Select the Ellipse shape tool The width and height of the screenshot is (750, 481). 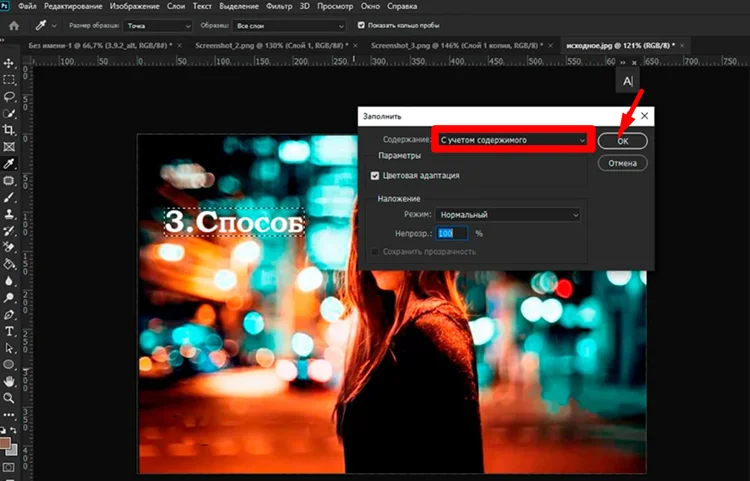coord(9,364)
